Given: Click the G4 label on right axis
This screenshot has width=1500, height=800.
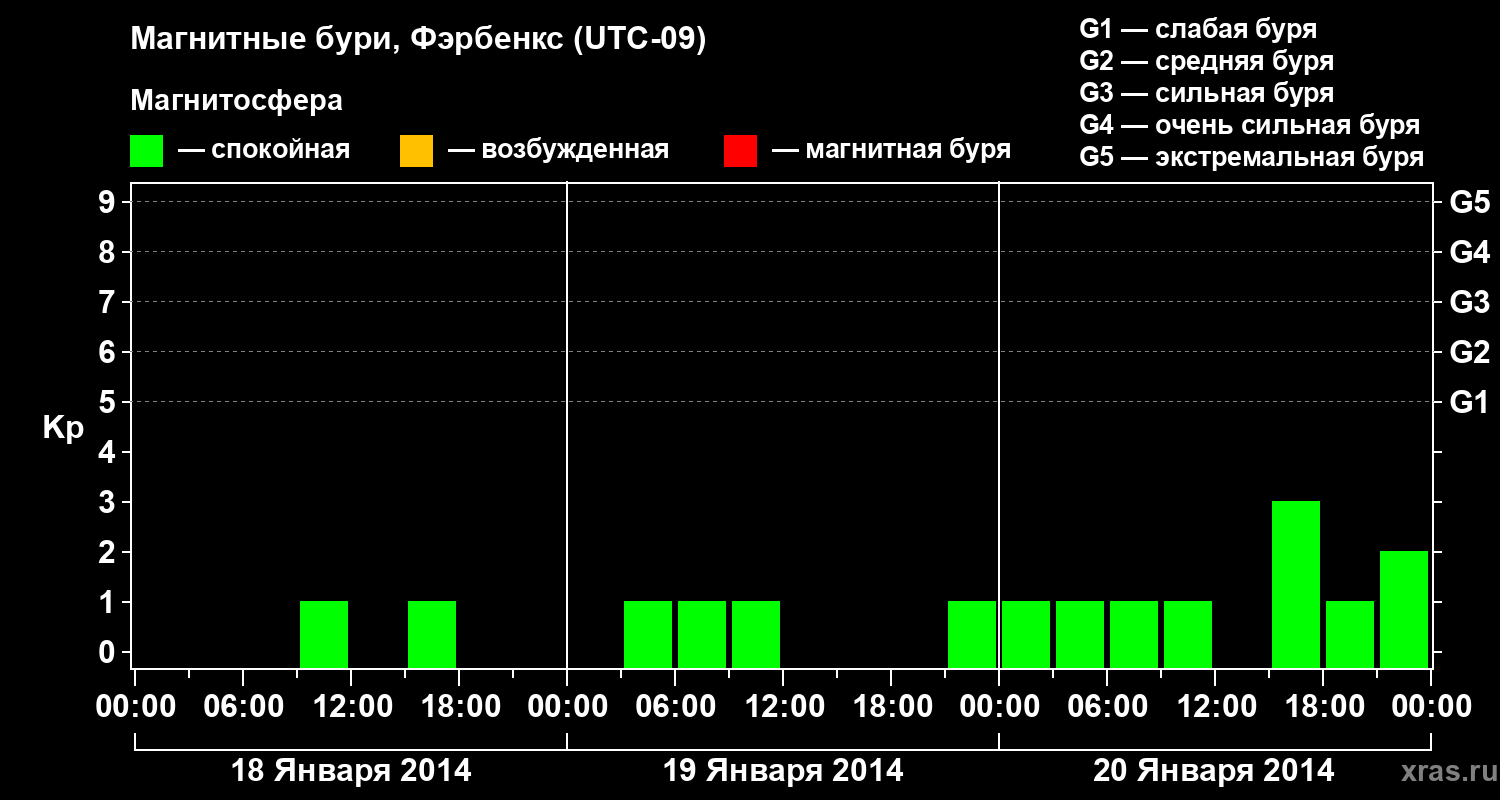Looking at the screenshot, I should click(1469, 253).
